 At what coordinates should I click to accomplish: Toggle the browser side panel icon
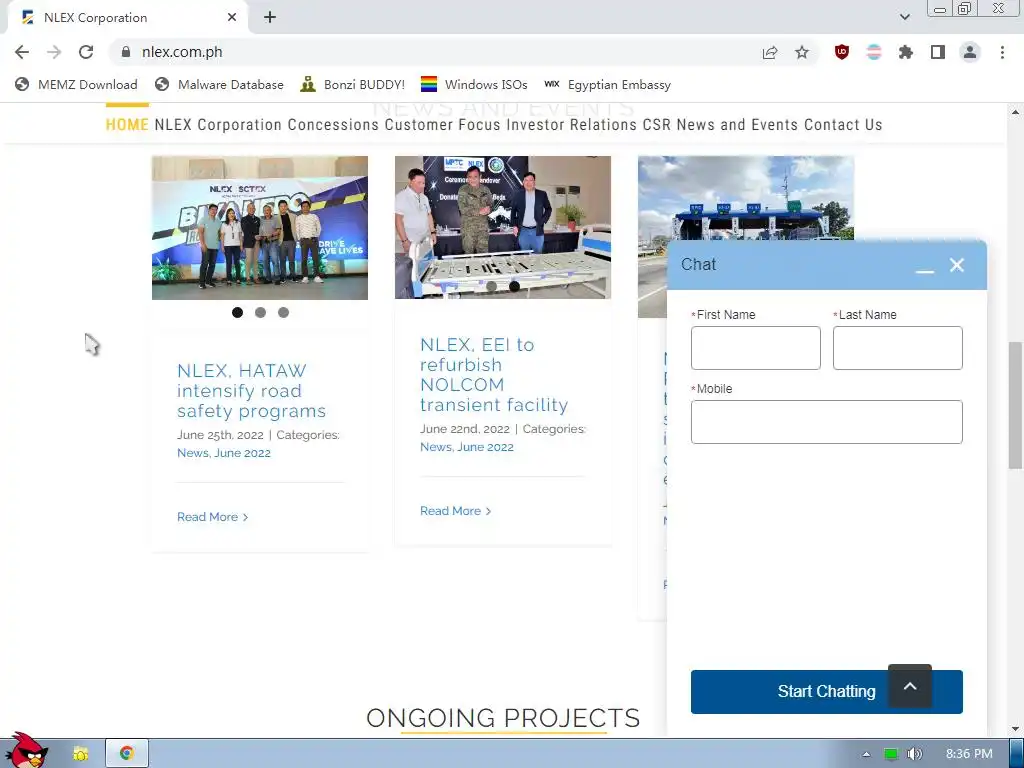[x=938, y=52]
